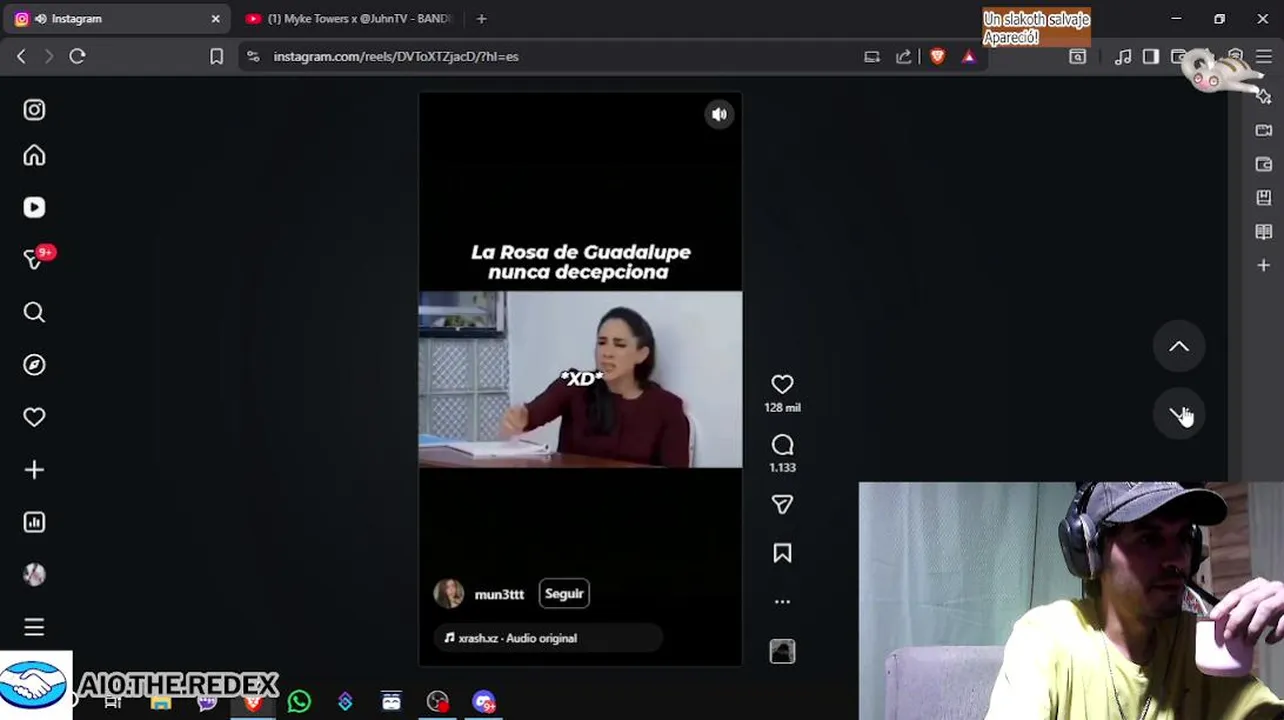This screenshot has height=720, width=1284.
Task: Open the audio thumbnail below options
Action: click(782, 652)
